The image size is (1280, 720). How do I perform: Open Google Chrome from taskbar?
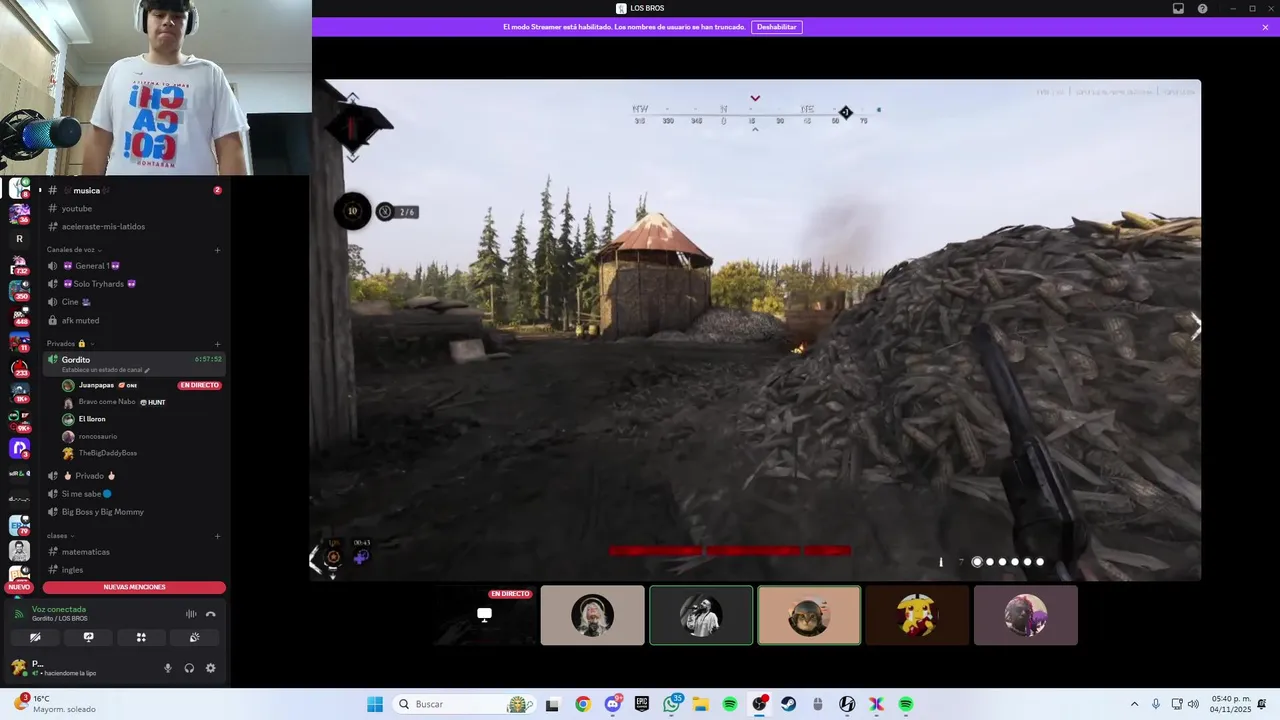tap(583, 704)
